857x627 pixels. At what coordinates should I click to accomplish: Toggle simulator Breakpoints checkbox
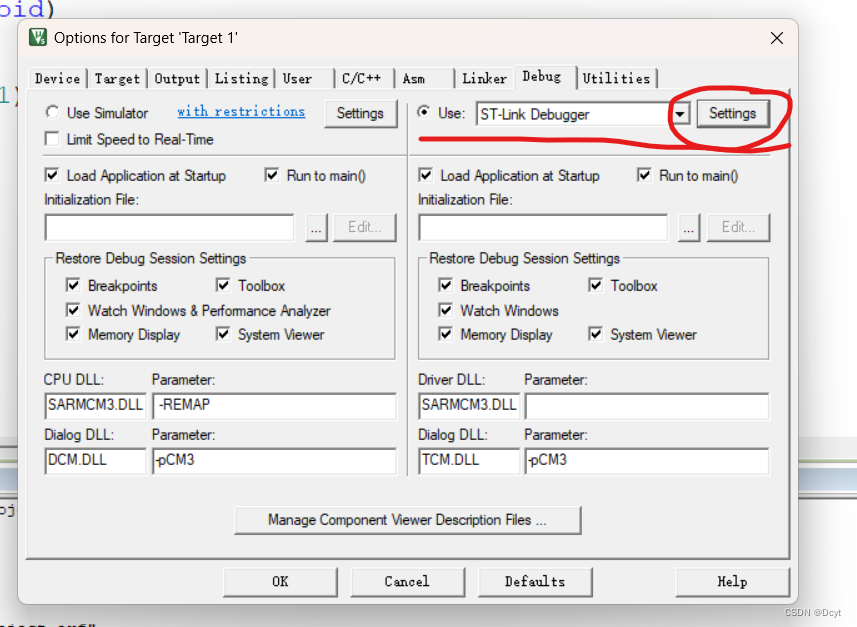[73, 285]
